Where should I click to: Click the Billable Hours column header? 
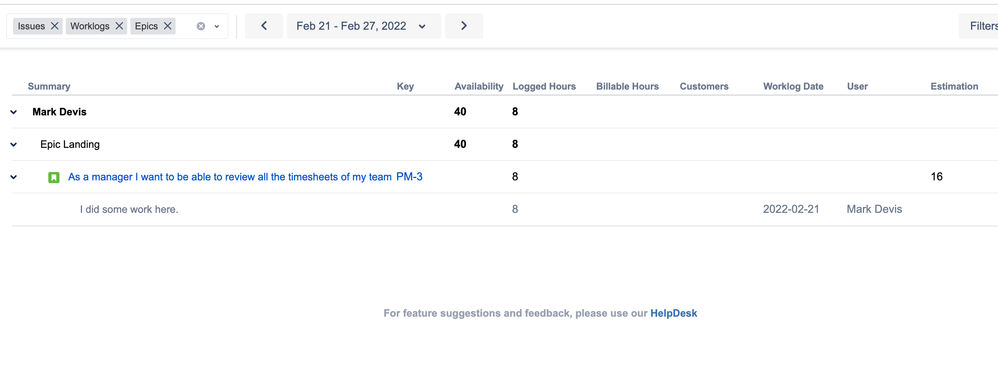point(628,87)
